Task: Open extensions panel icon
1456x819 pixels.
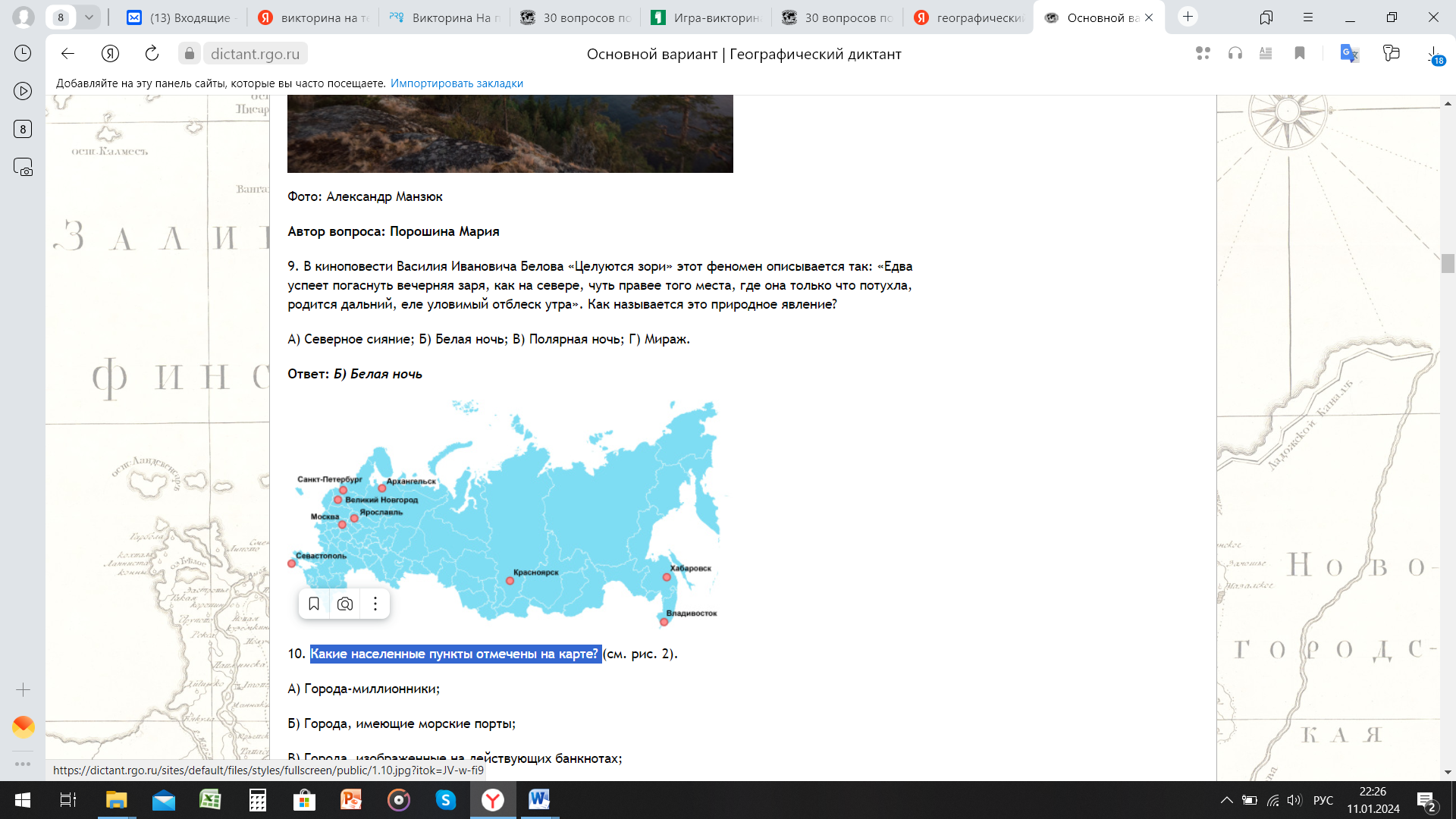Action: point(1391,53)
